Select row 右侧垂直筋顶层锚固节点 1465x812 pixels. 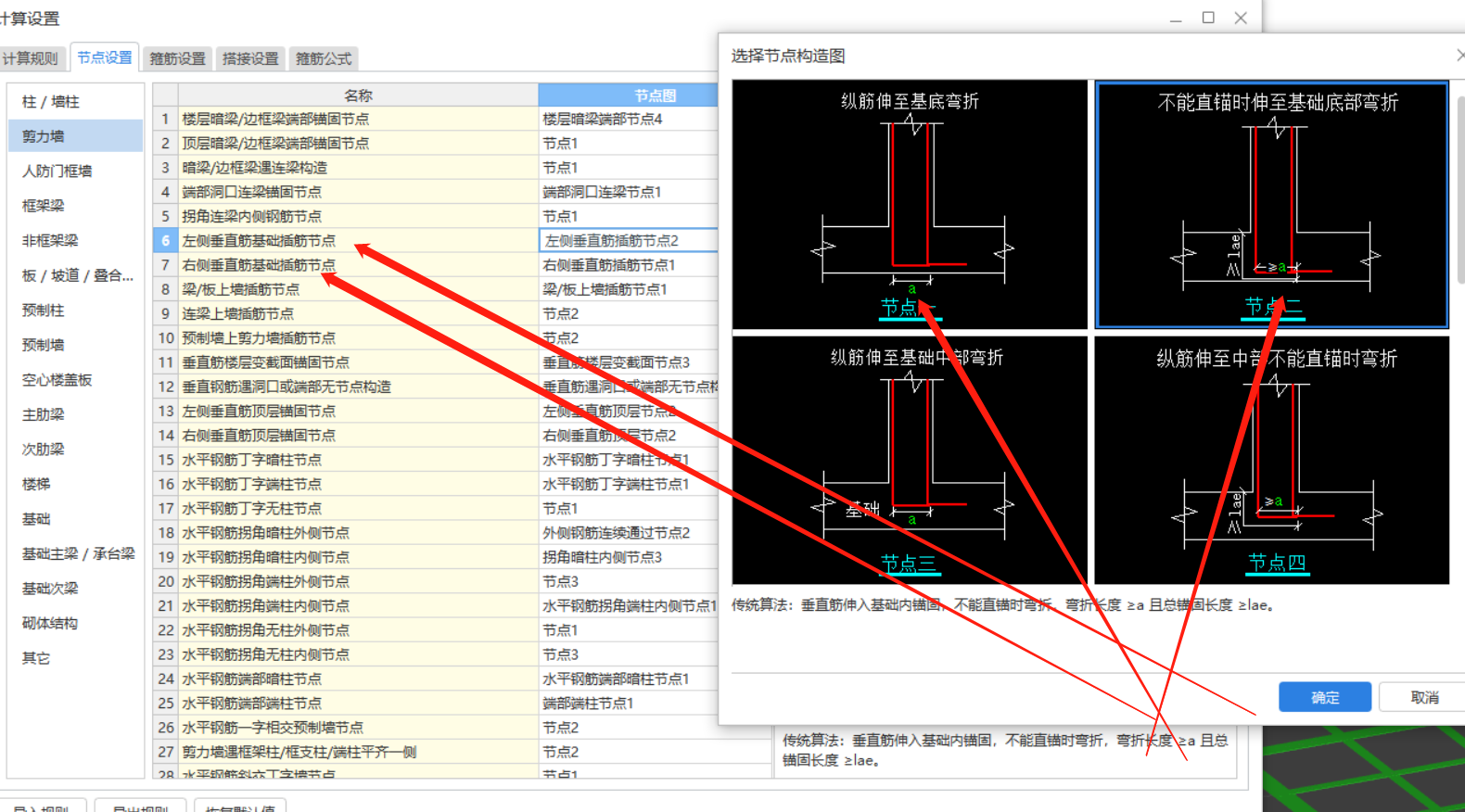(x=358, y=435)
